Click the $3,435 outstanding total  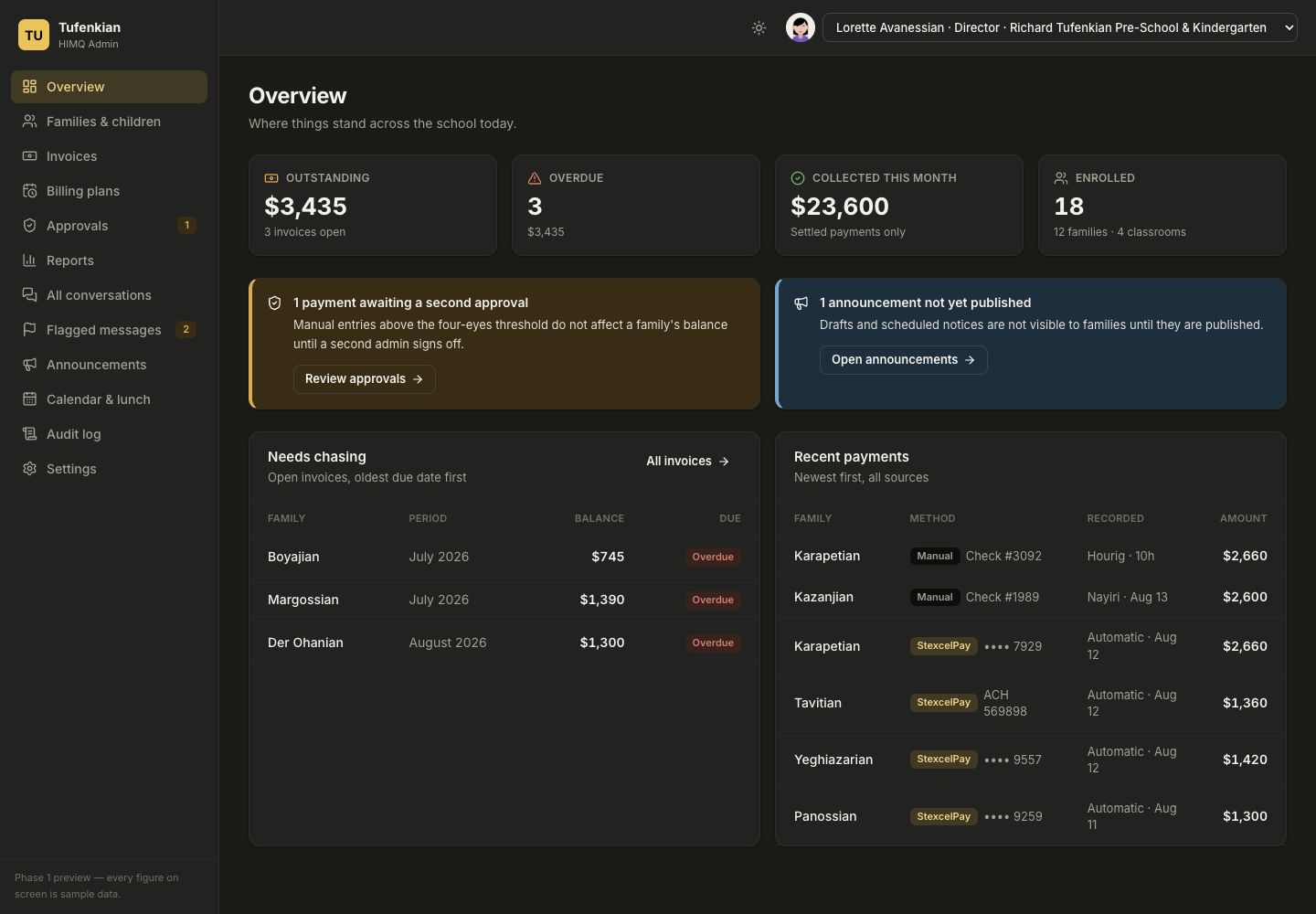pyautogui.click(x=305, y=207)
